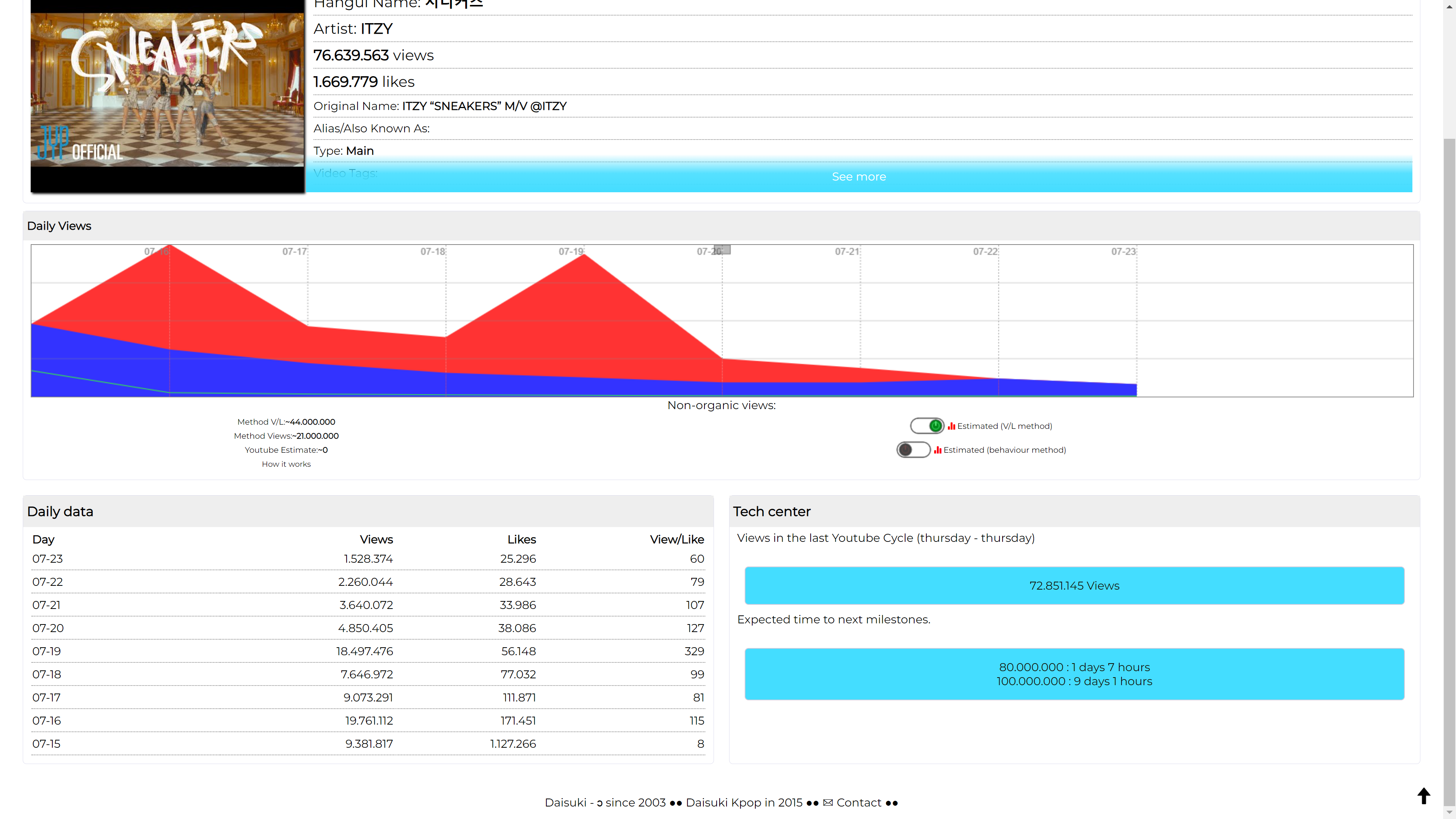Click likes value 77.032
Image resolution: width=1456 pixels, height=819 pixels.
pyautogui.click(x=518, y=675)
